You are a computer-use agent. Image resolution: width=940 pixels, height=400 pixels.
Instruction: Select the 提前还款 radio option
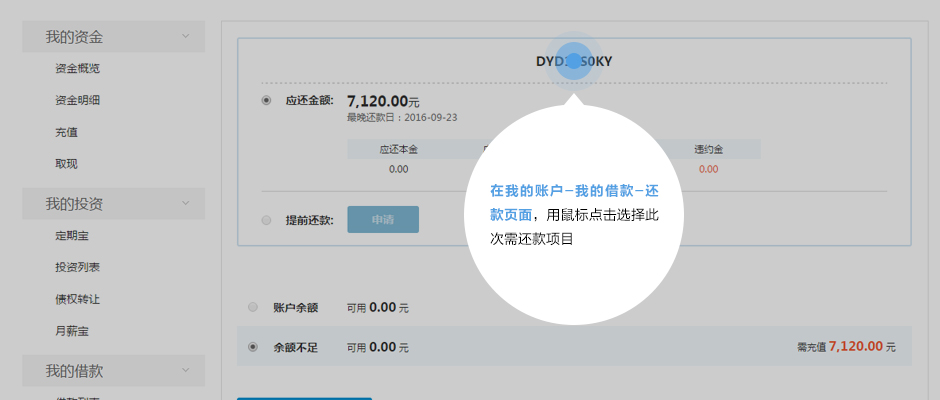[x=266, y=220]
